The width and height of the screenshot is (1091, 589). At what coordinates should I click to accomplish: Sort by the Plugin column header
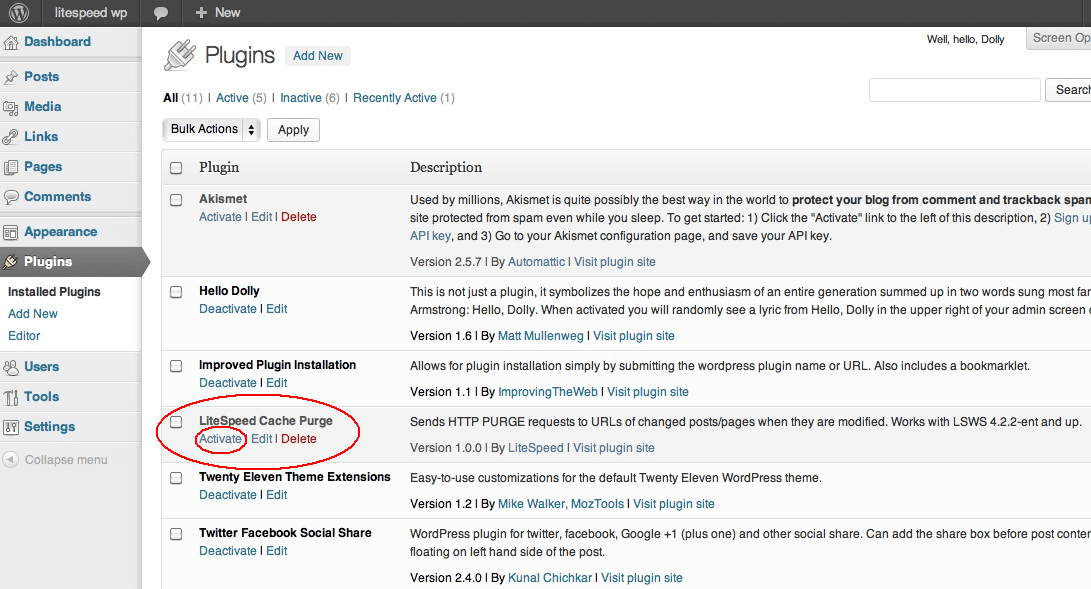218,167
